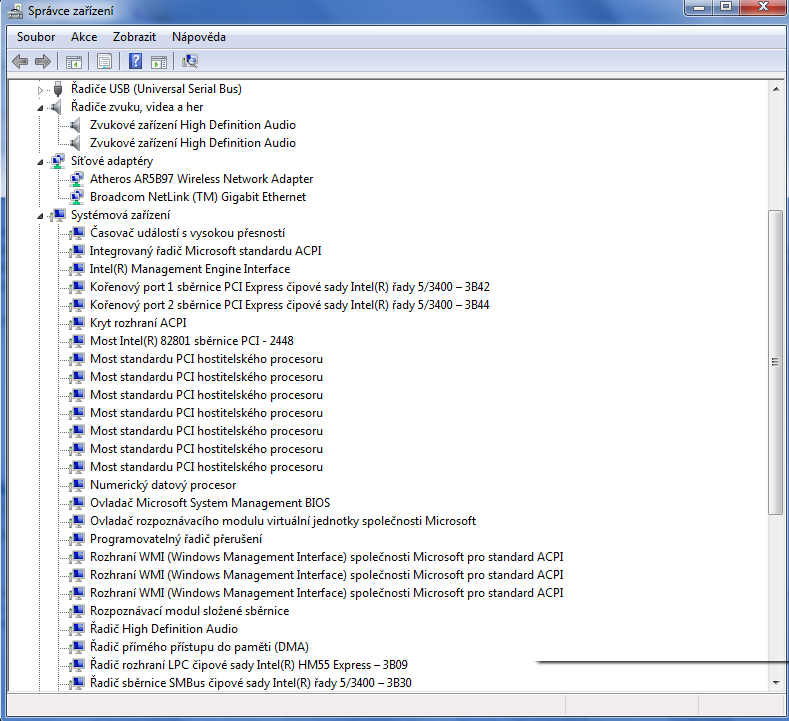Click icon beside Numerický datový procesor

click(77, 485)
